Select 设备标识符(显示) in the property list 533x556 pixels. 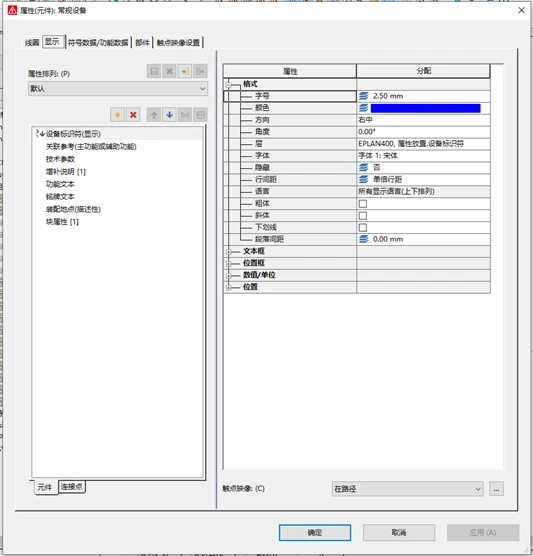coord(73,134)
